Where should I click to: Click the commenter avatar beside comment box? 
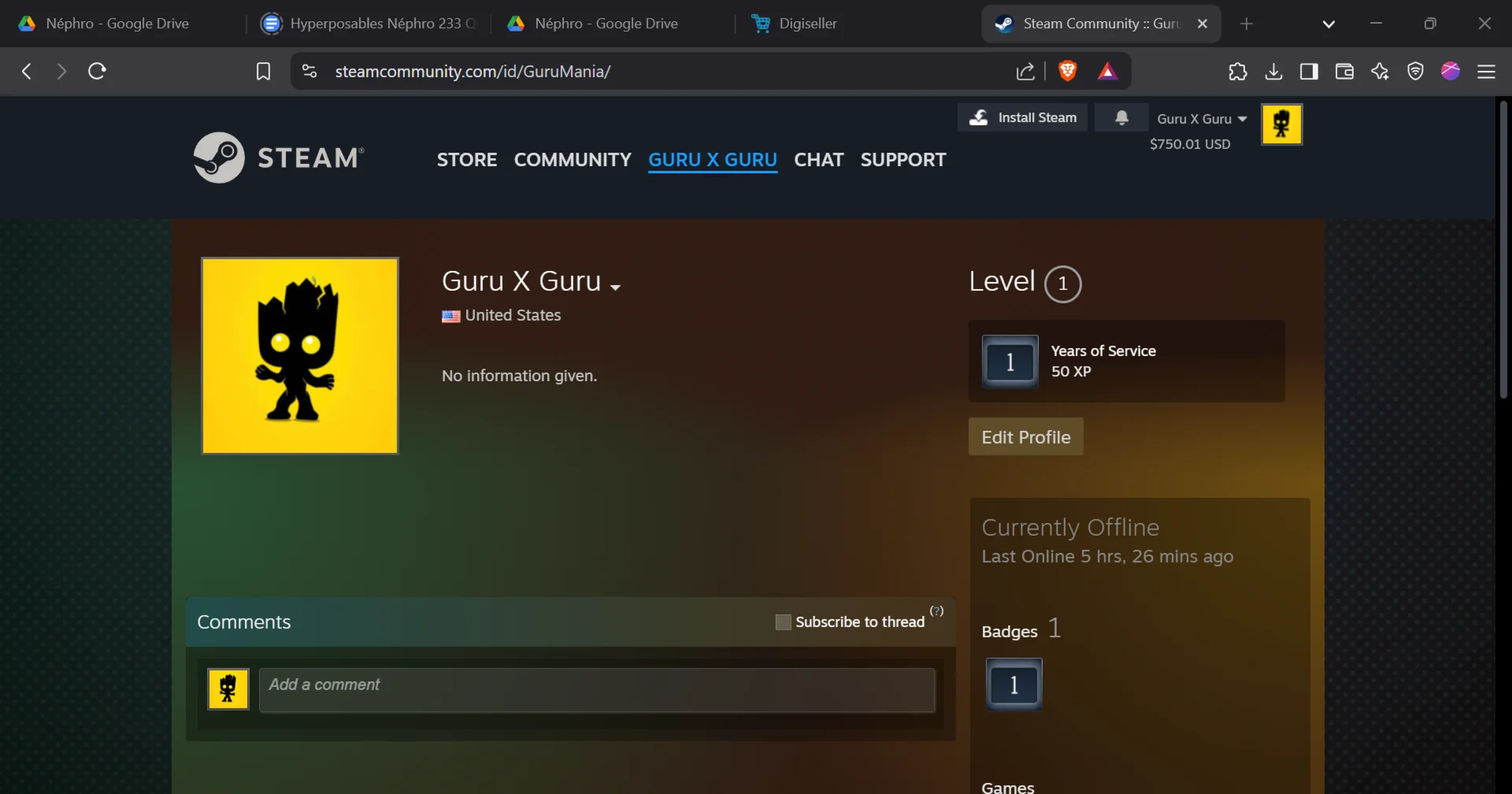pos(228,689)
